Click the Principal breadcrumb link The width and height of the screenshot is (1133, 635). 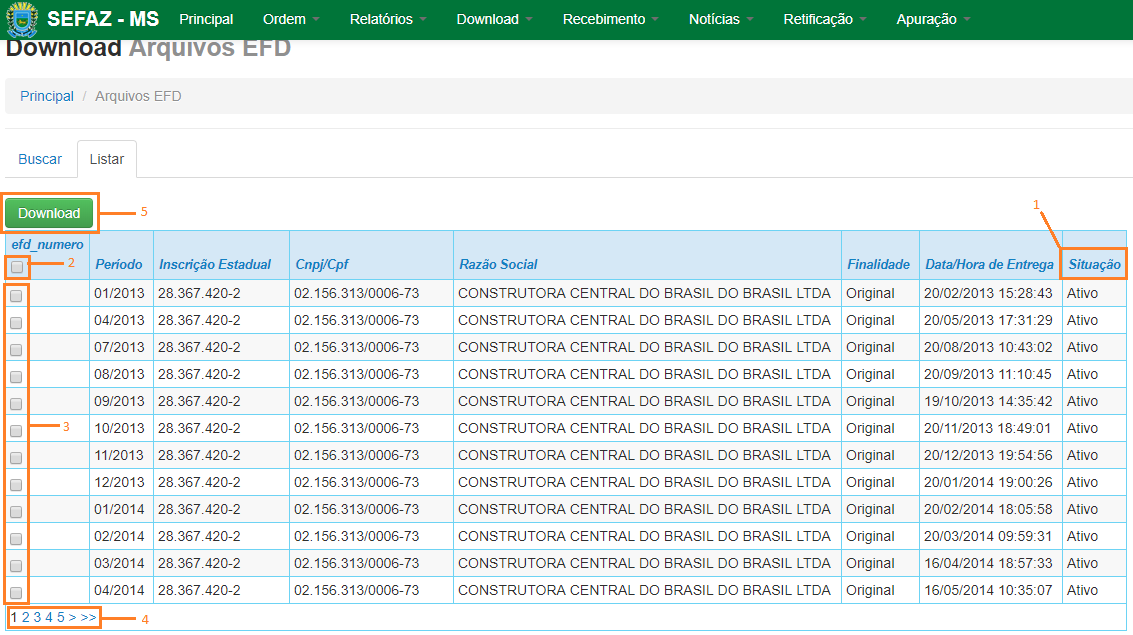coord(47,96)
